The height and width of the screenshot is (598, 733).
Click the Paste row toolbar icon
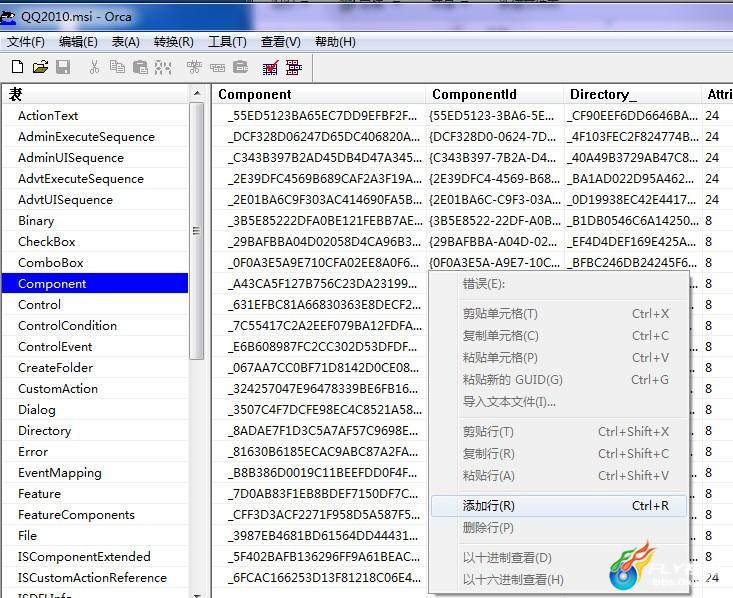point(240,67)
